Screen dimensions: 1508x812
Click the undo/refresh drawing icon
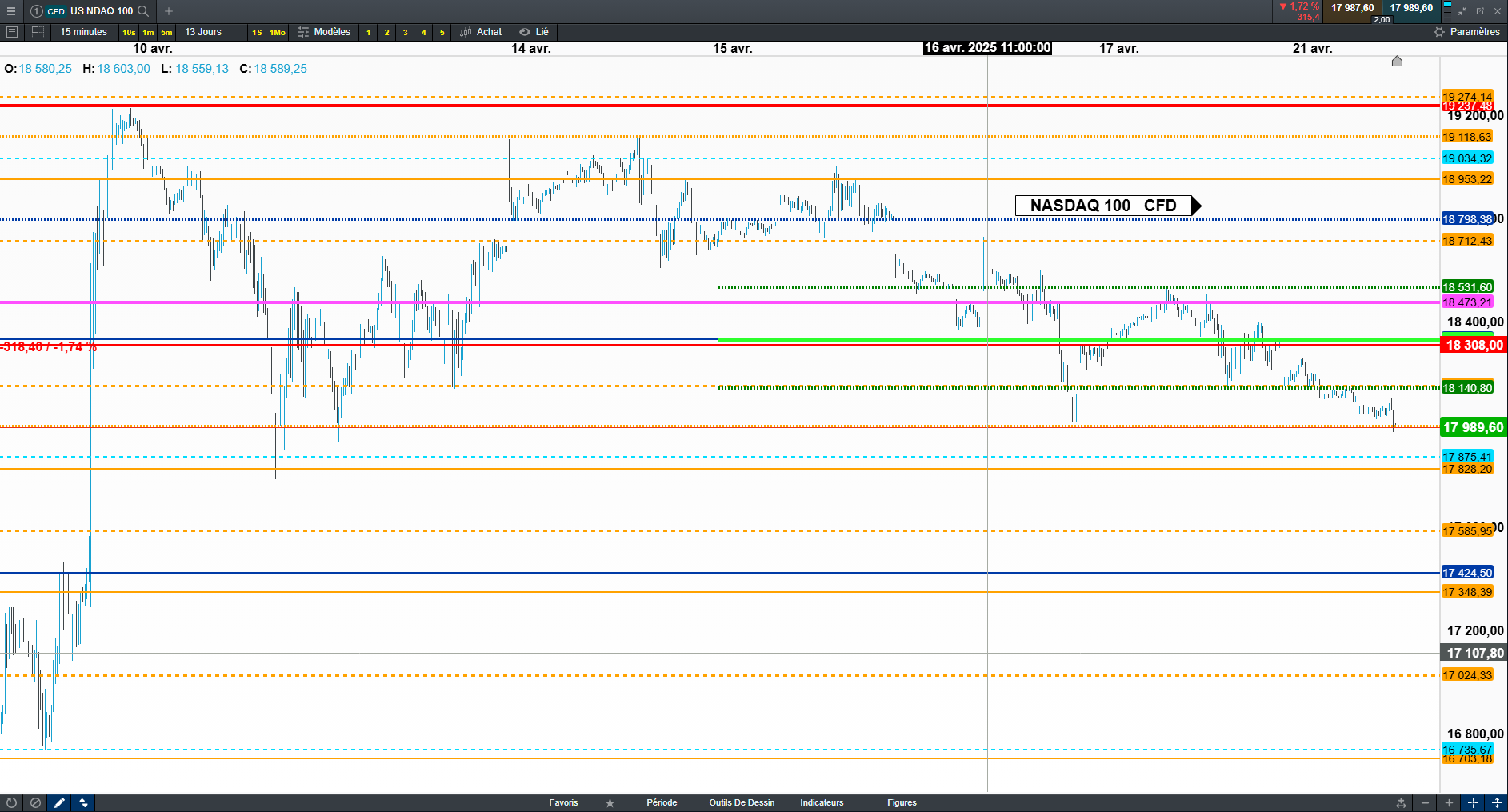click(x=11, y=802)
